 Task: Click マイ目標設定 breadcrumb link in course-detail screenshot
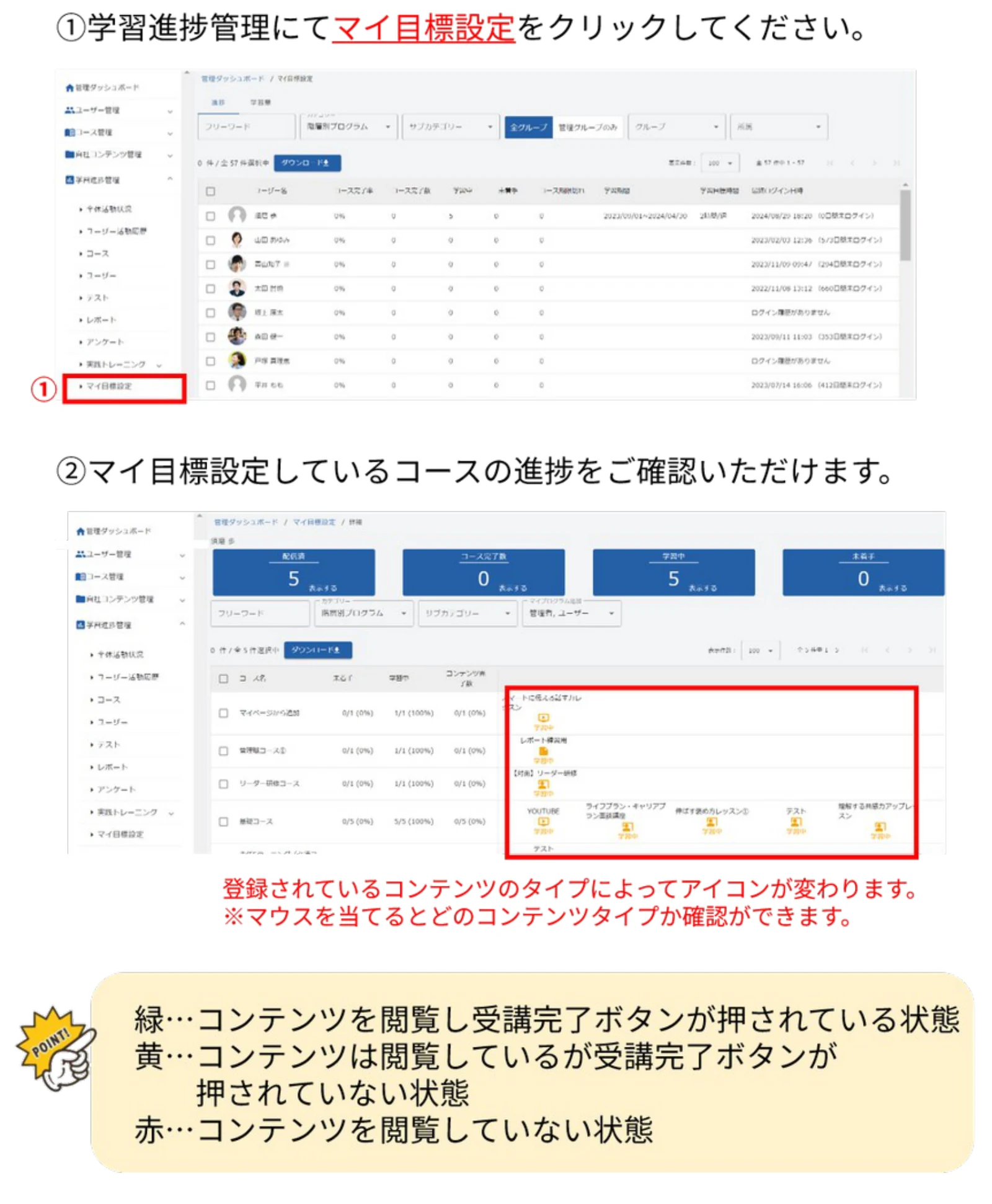(x=314, y=522)
